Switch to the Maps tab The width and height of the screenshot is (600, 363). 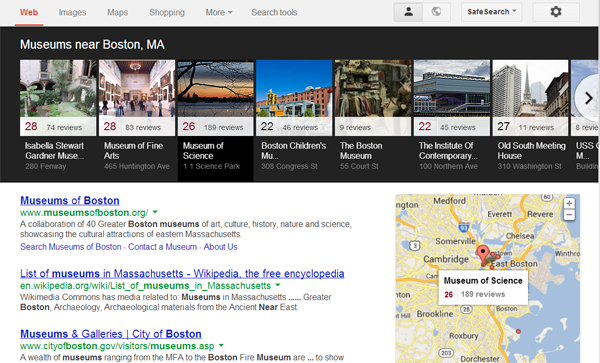click(x=117, y=12)
